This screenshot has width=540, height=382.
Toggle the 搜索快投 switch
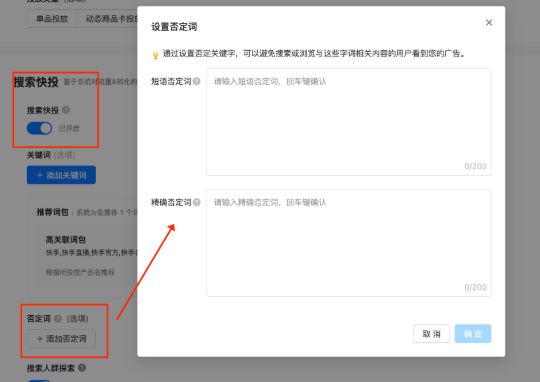pyautogui.click(x=39, y=128)
